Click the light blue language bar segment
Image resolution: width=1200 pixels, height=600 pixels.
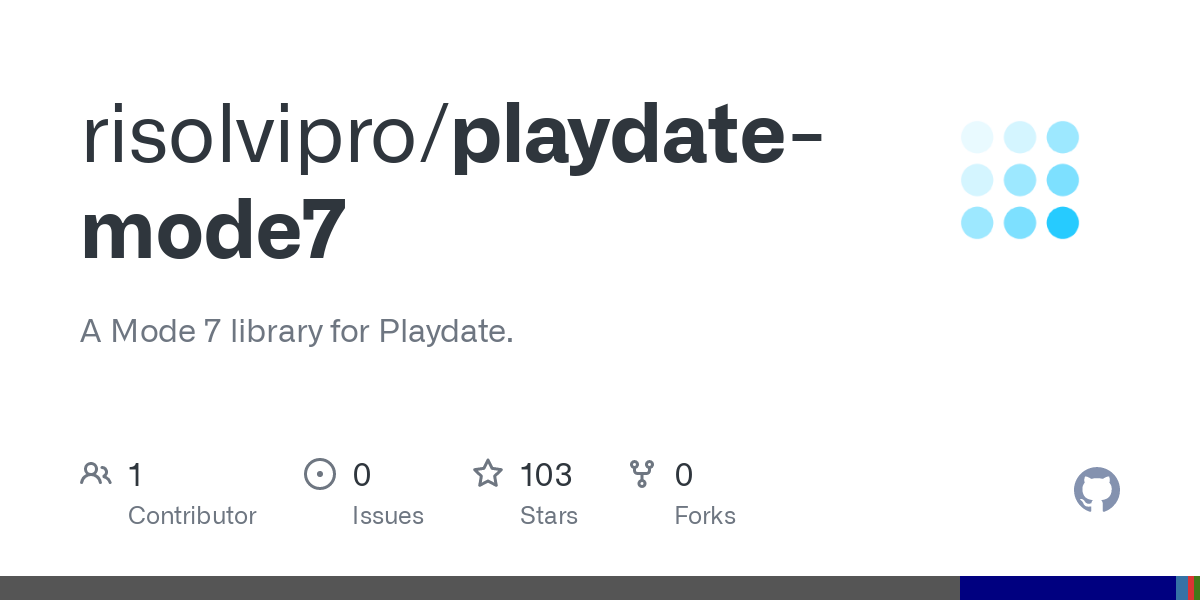(1180, 588)
